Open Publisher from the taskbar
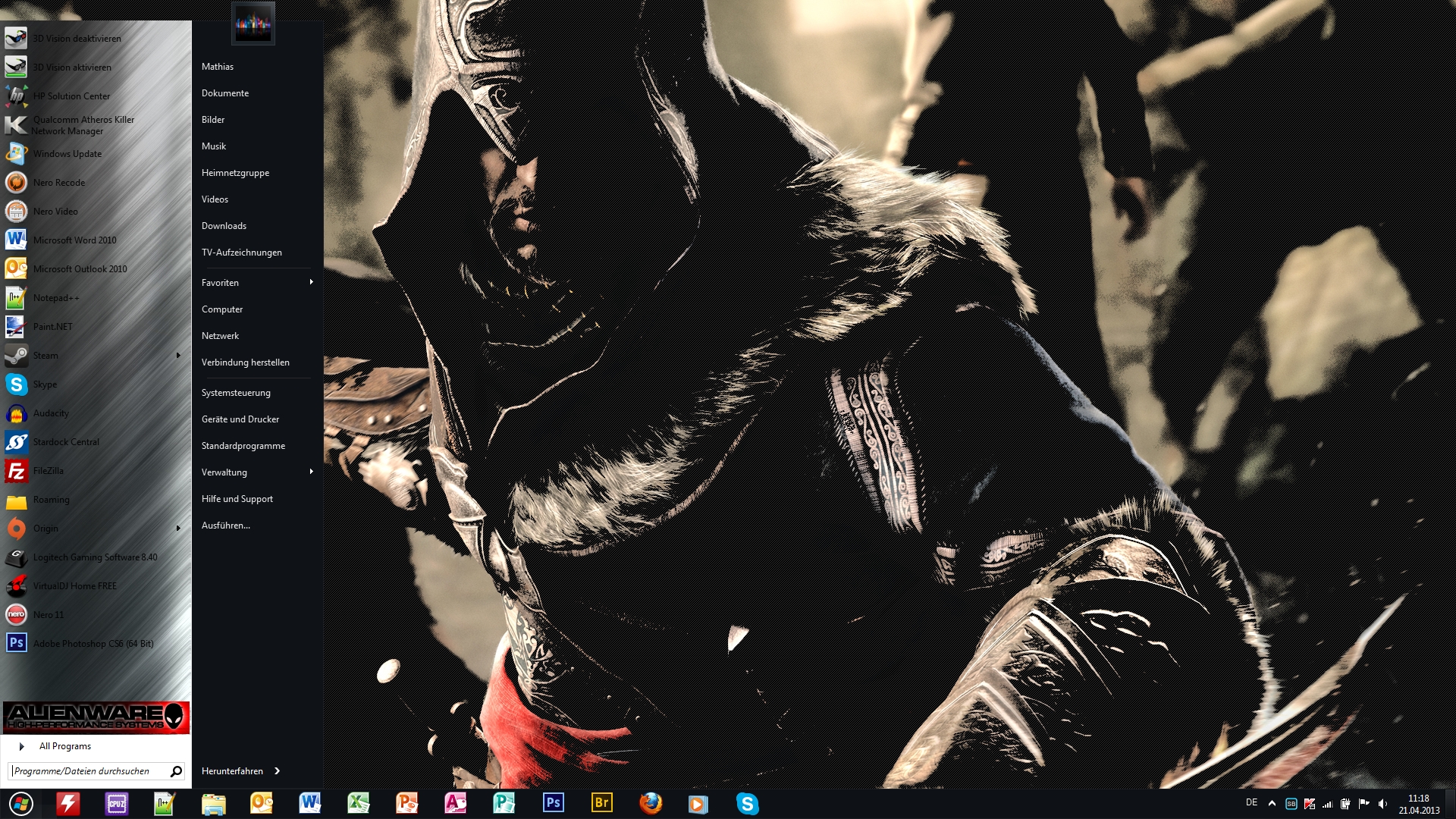Image resolution: width=1456 pixels, height=819 pixels. click(x=504, y=803)
